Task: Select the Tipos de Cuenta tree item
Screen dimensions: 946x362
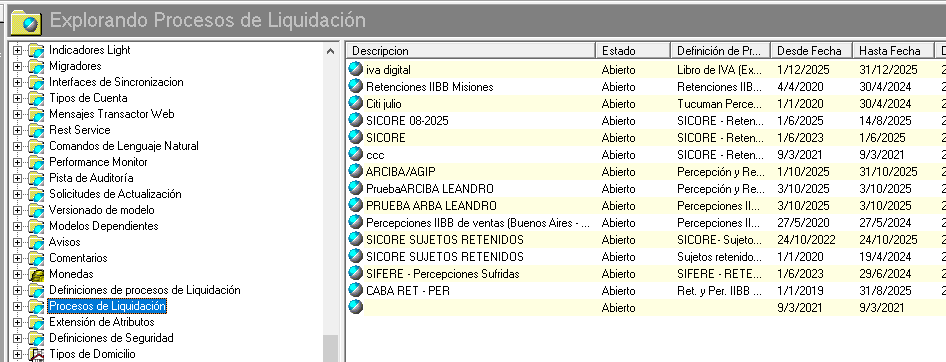Action: [88, 98]
